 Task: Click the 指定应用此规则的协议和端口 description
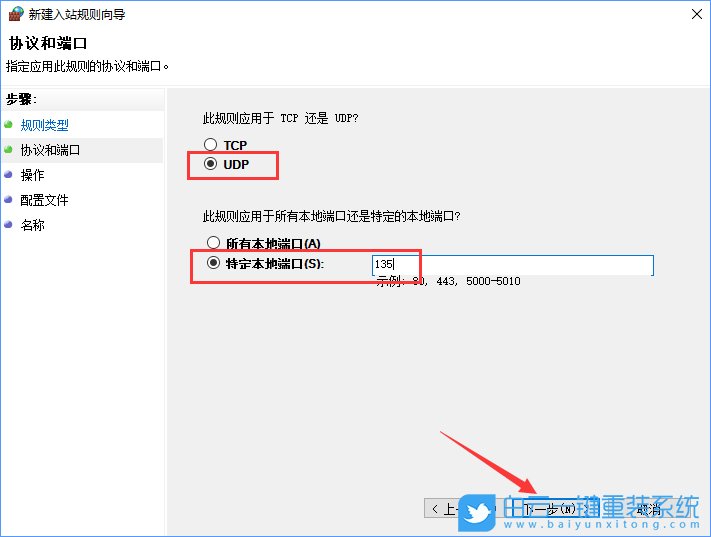pos(88,66)
